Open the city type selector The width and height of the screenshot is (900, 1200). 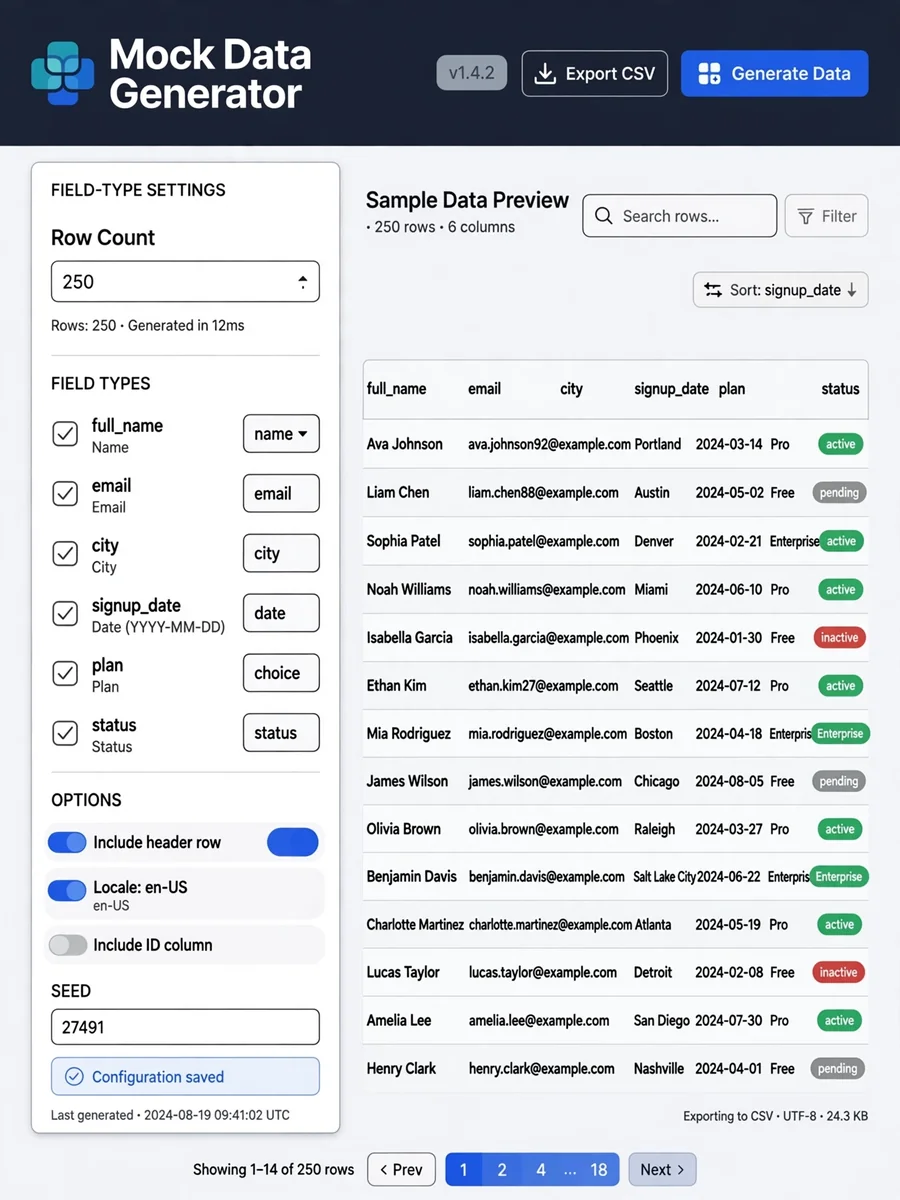tap(281, 554)
